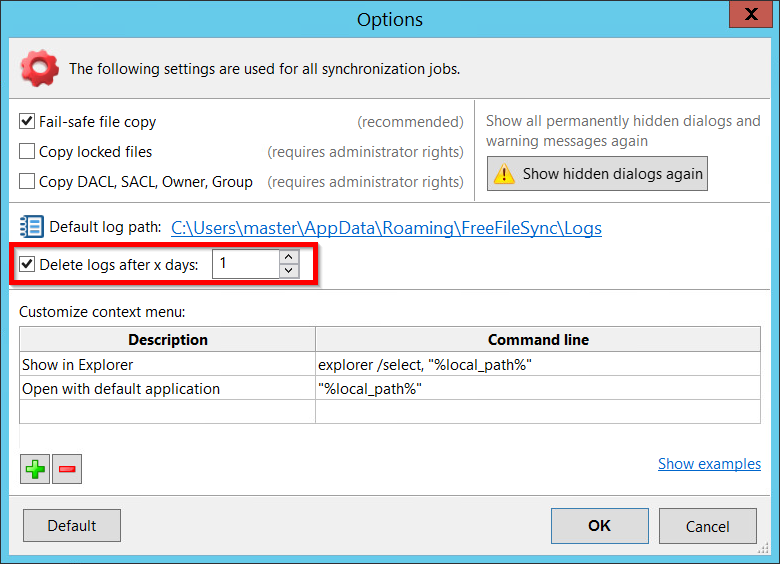
Task: Increase the log retention days with up arrow
Action: pyautogui.click(x=289, y=257)
